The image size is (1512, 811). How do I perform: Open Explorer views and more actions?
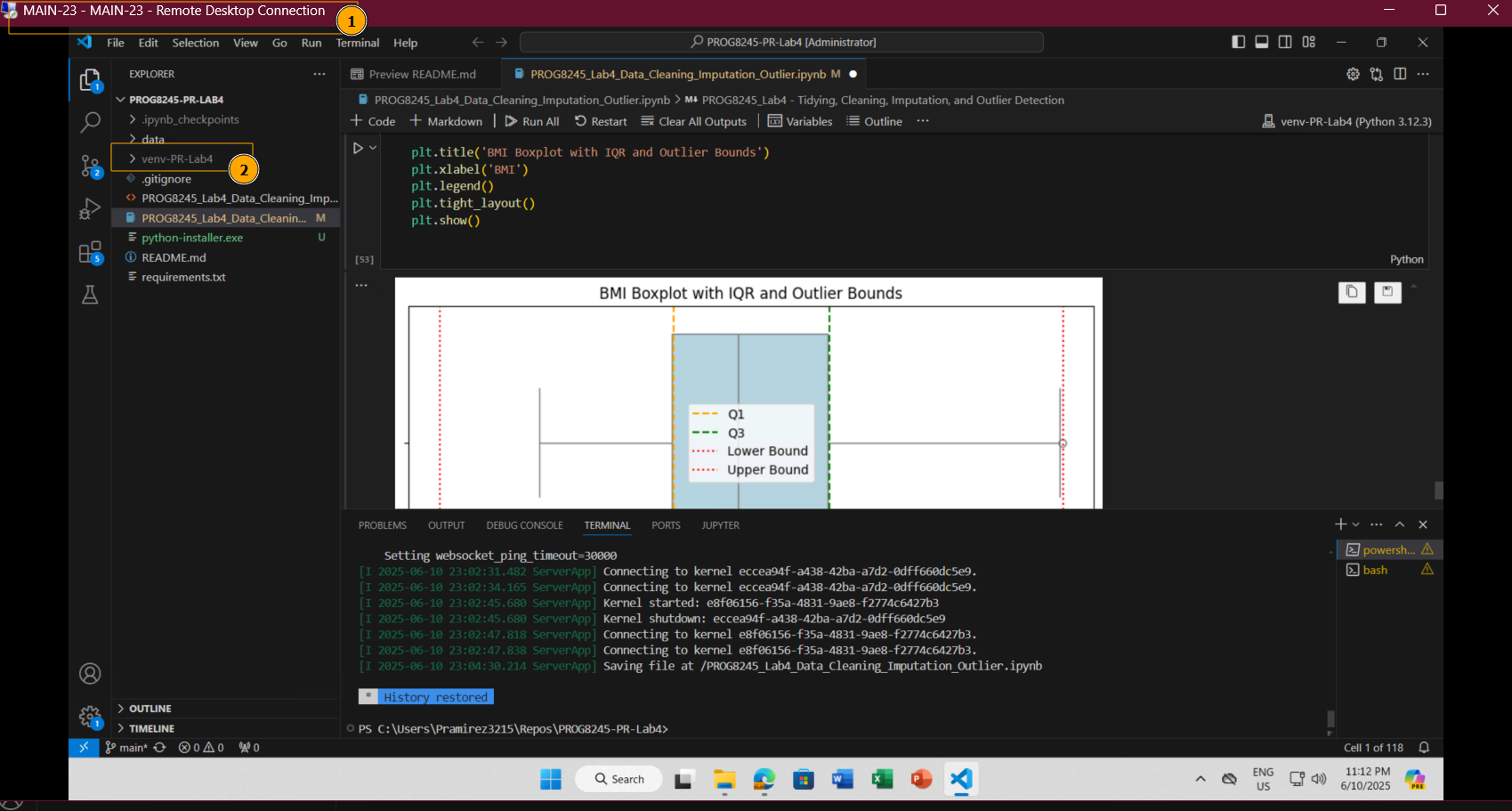319,74
